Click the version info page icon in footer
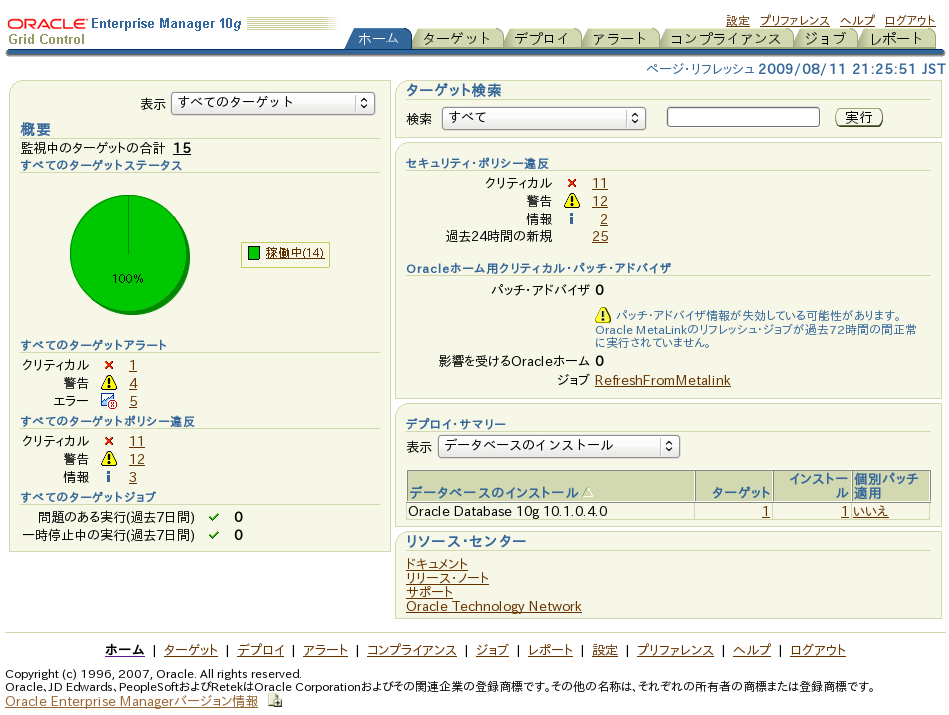The width and height of the screenshot is (949, 715). point(275,700)
